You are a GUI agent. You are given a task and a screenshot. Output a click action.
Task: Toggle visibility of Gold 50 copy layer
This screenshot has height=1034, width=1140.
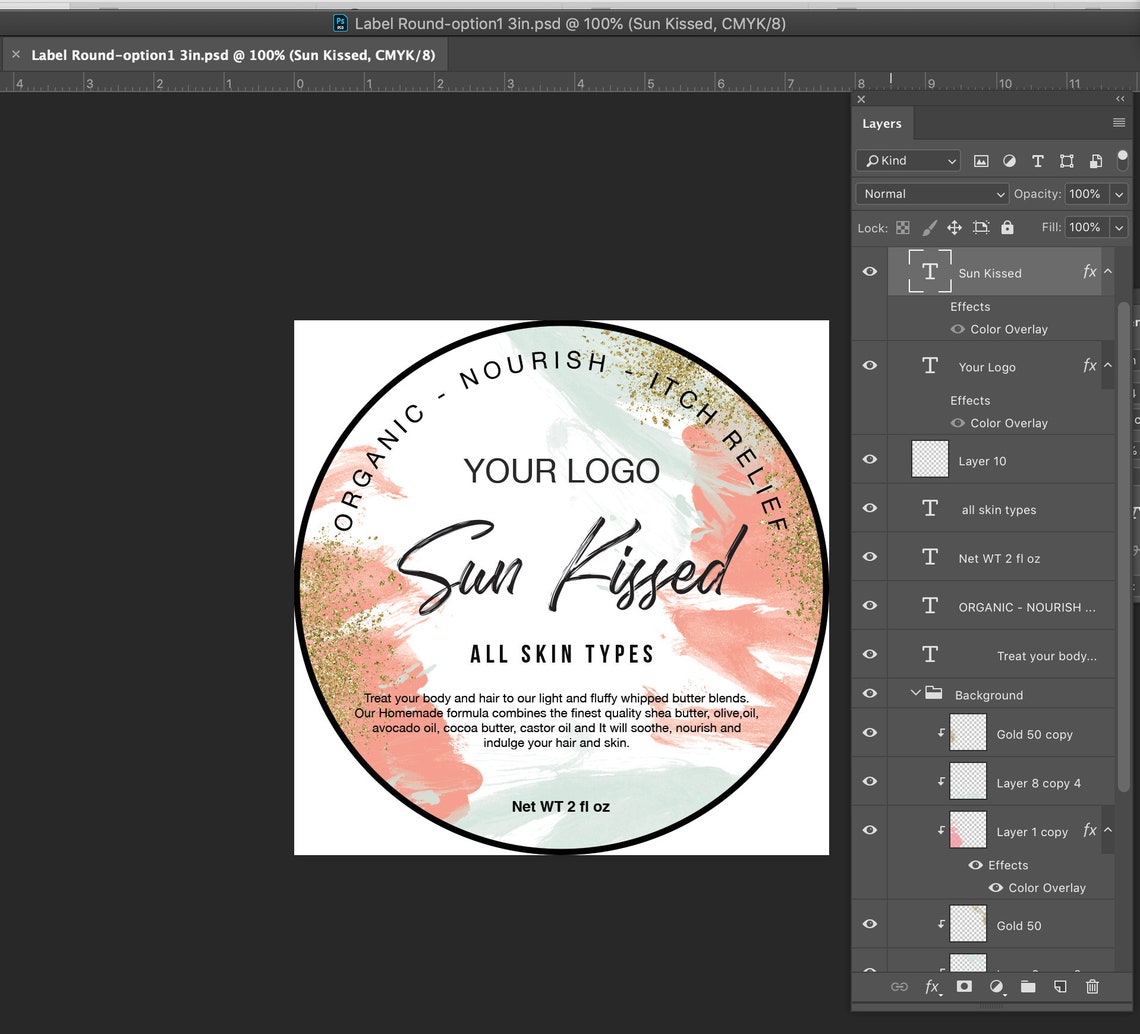pyautogui.click(x=869, y=733)
